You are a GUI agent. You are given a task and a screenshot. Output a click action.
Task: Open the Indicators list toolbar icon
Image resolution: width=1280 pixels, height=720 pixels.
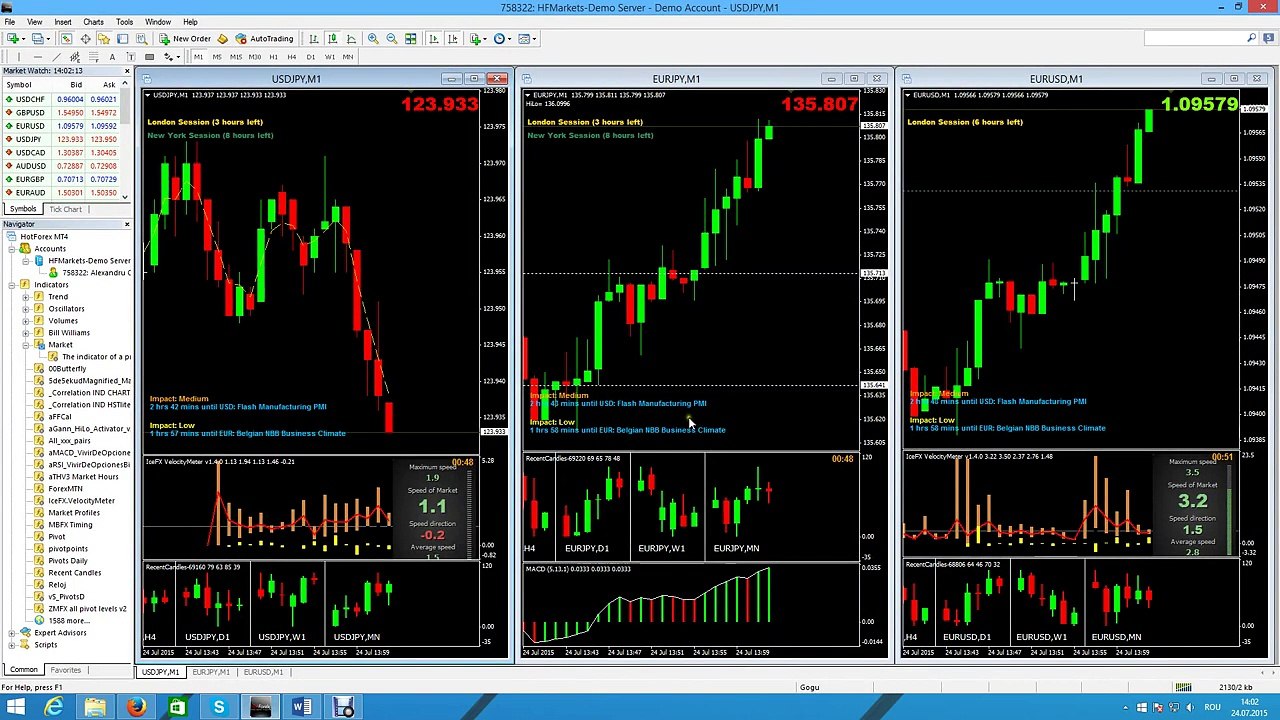[476, 38]
